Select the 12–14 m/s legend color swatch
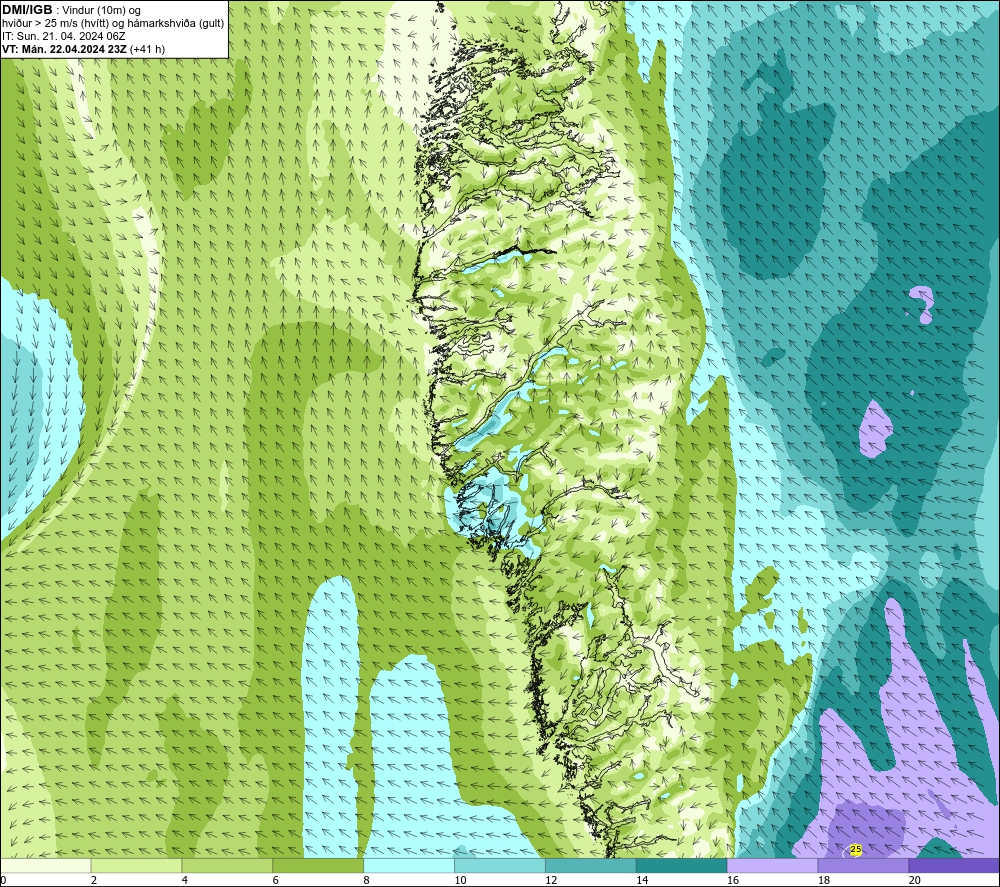1000x887 pixels. point(591,866)
